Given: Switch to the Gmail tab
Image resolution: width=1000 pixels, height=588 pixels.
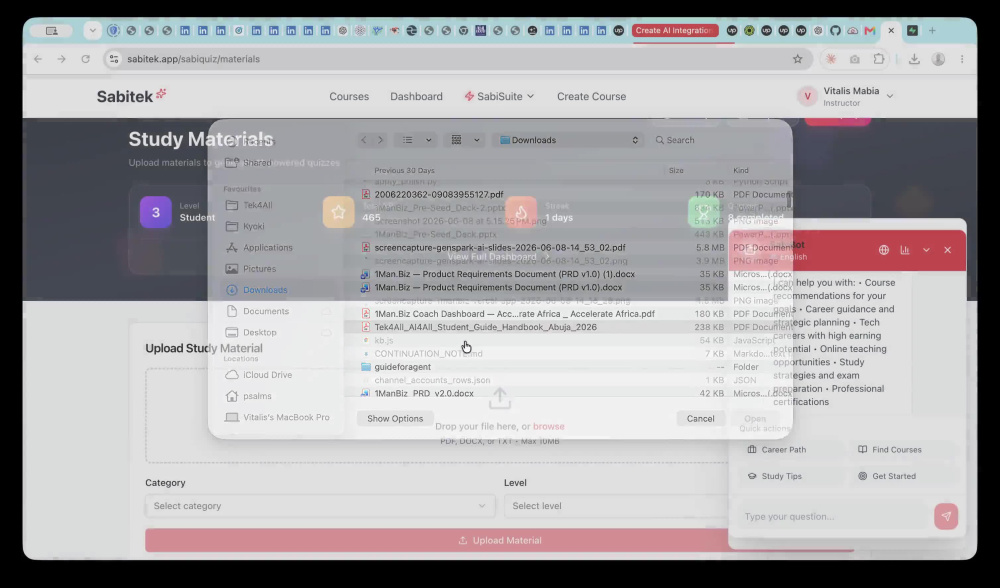Looking at the screenshot, I should click(869, 30).
